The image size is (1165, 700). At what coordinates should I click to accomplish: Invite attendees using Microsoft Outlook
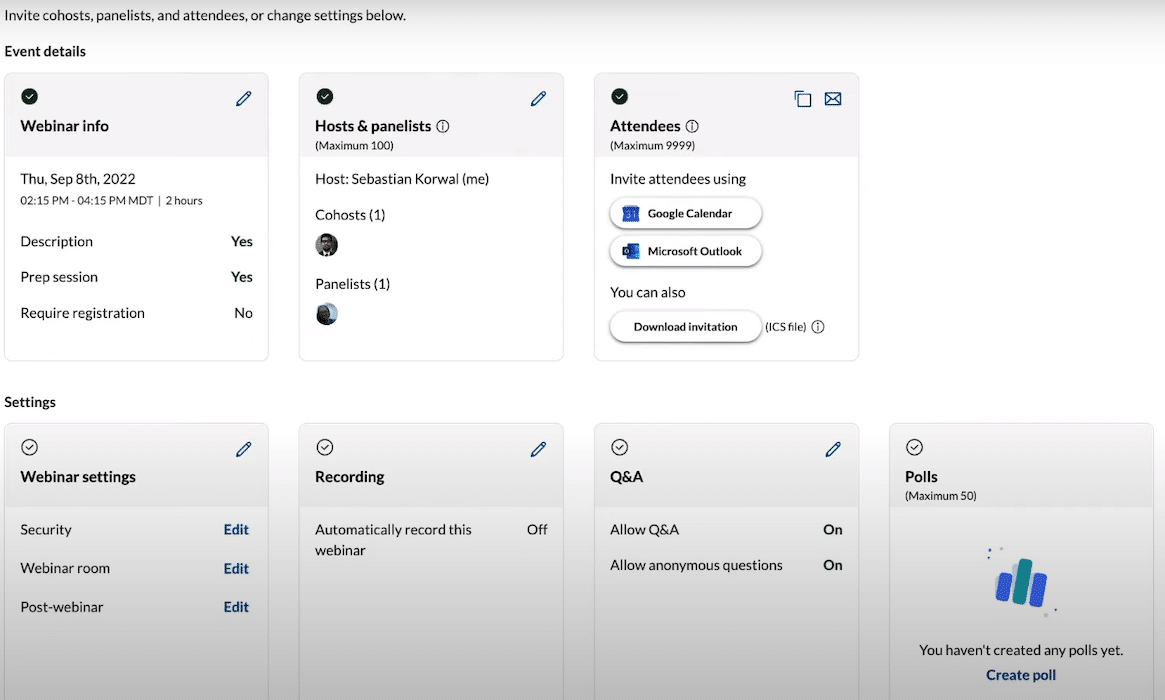(685, 251)
